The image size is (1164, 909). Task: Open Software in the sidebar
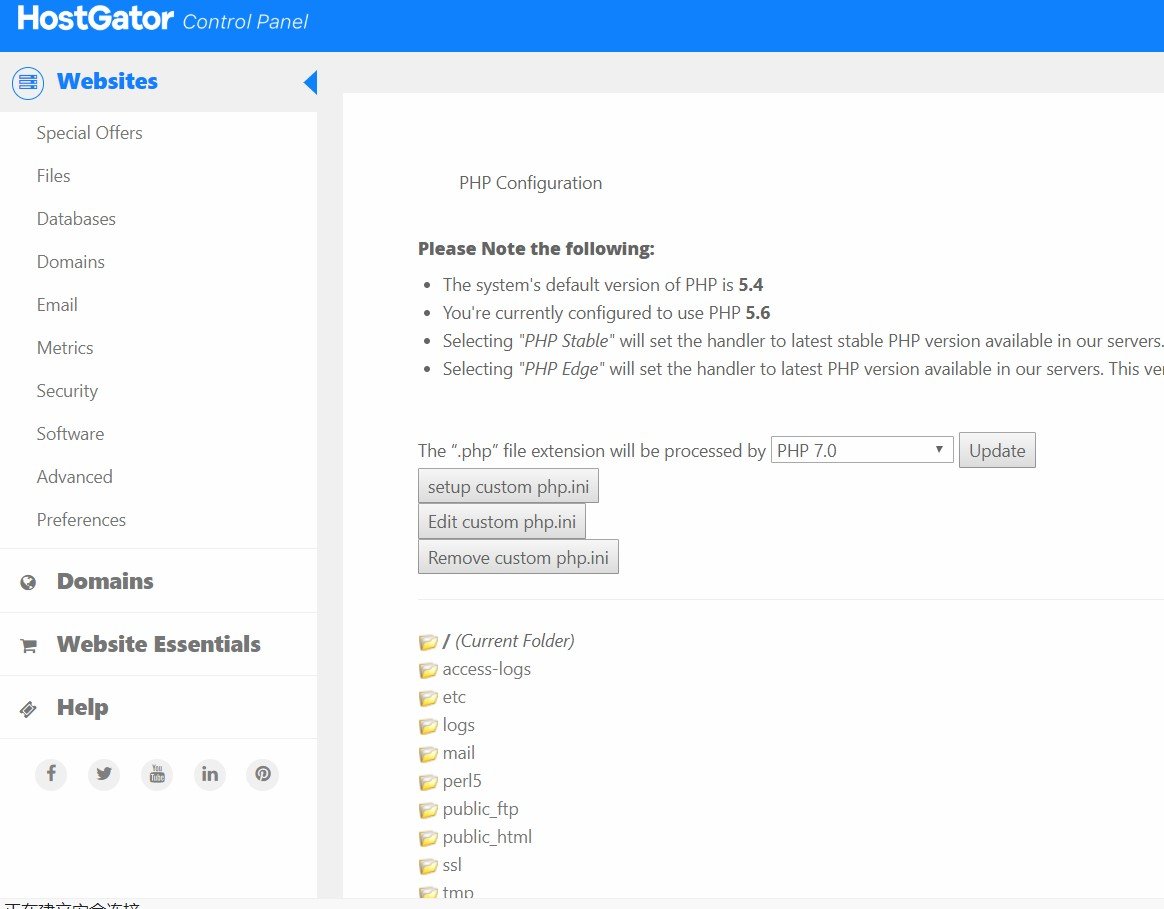pyautogui.click(x=71, y=434)
